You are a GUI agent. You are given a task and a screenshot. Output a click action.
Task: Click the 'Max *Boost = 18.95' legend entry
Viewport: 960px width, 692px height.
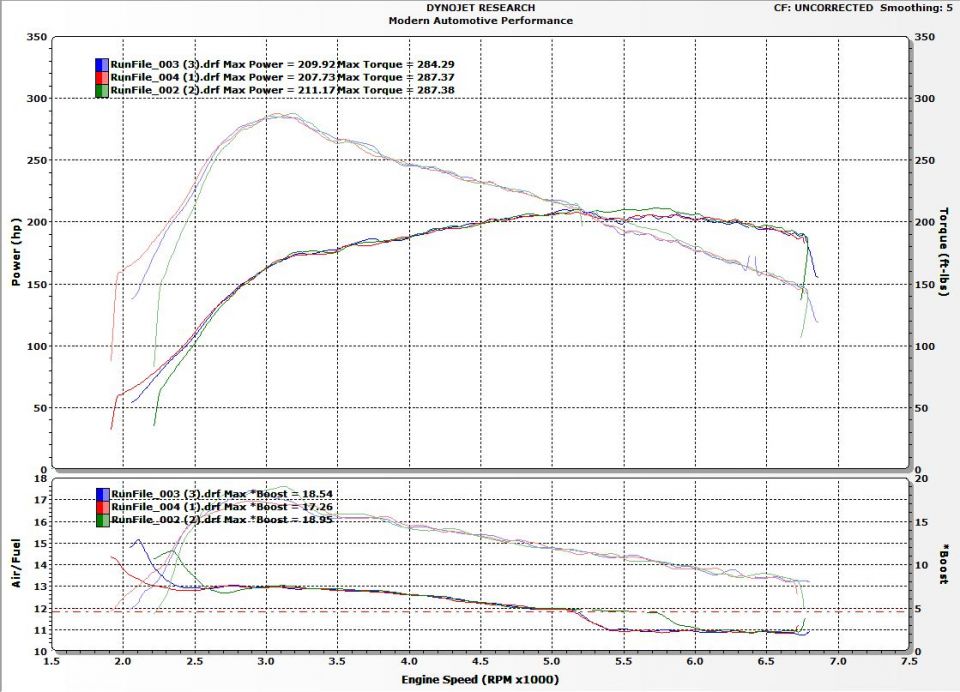tap(278, 519)
